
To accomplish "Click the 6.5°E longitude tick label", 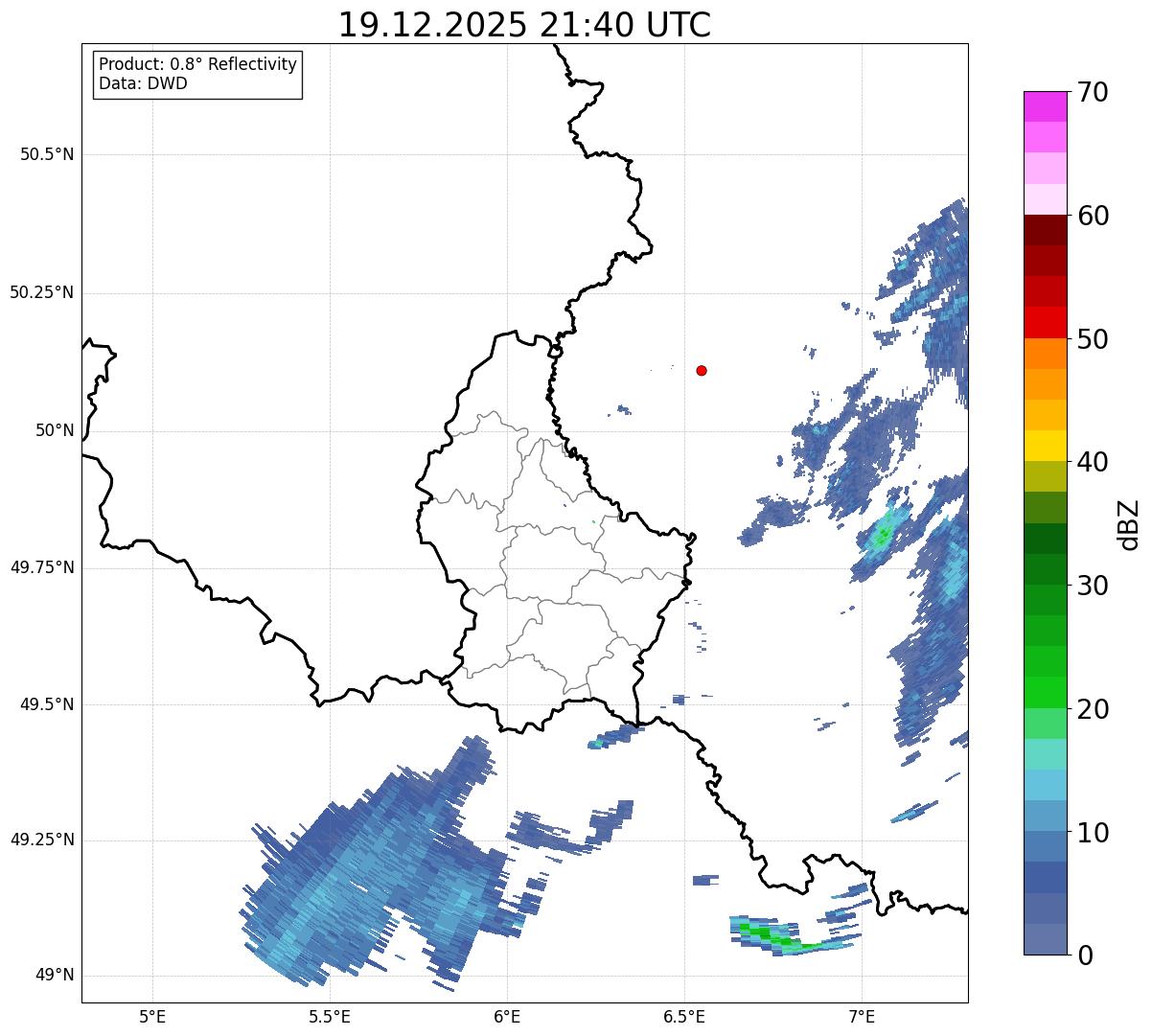I will (684, 1016).
